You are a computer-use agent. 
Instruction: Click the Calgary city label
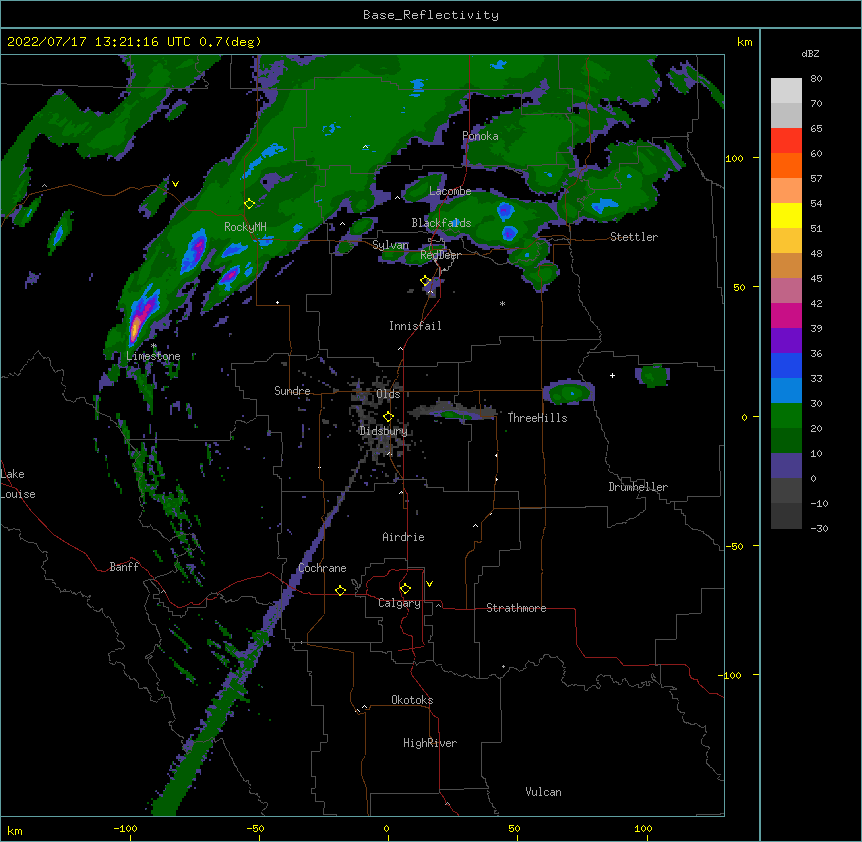click(399, 603)
